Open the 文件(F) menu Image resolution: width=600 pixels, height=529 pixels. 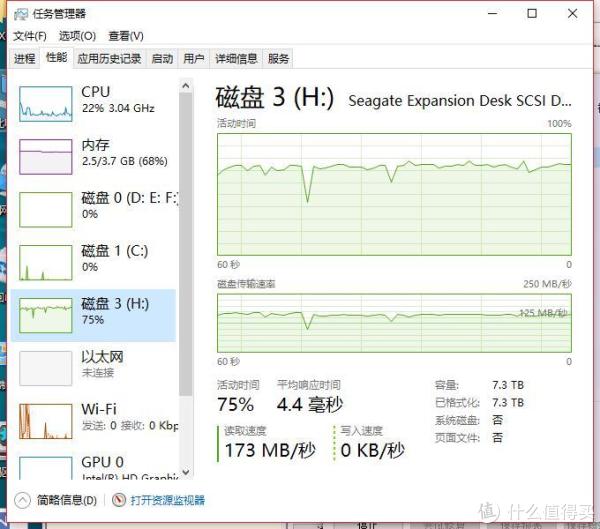(x=30, y=36)
